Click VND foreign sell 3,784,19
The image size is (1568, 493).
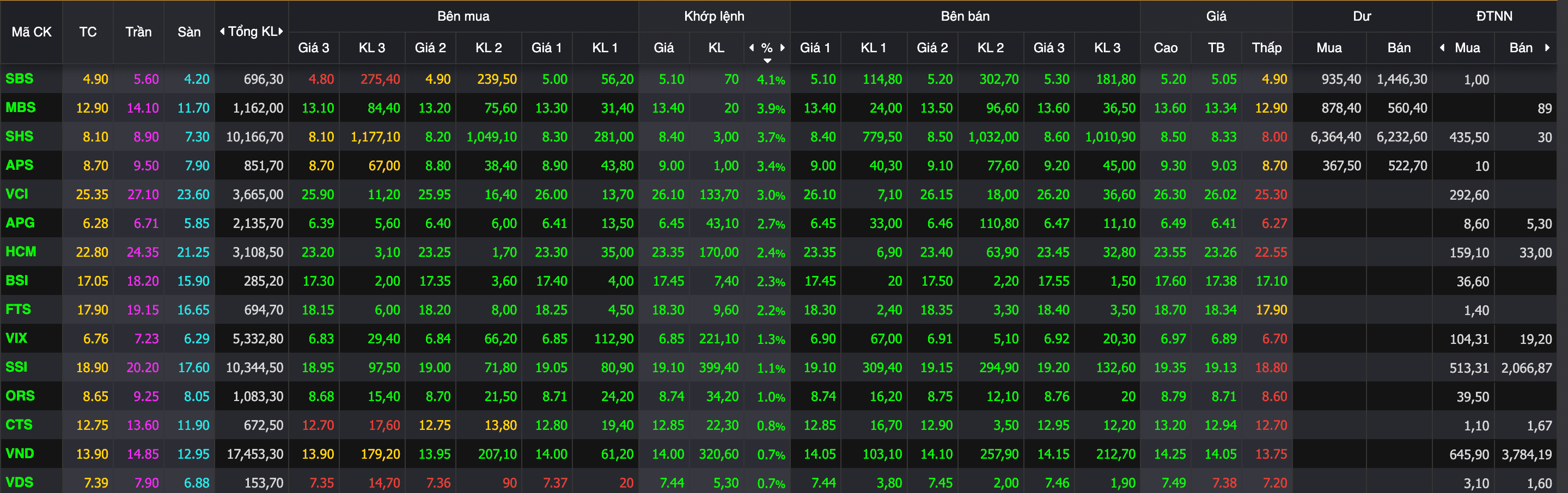point(1527,454)
